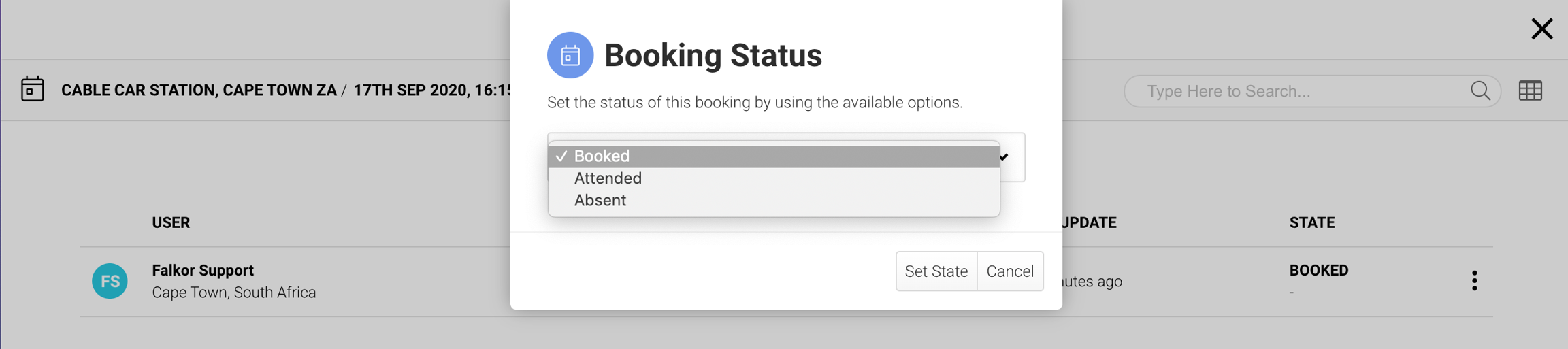Toggle the status dropdown chevron arrow
Image resolution: width=1568 pixels, height=349 pixels.
tap(1004, 157)
